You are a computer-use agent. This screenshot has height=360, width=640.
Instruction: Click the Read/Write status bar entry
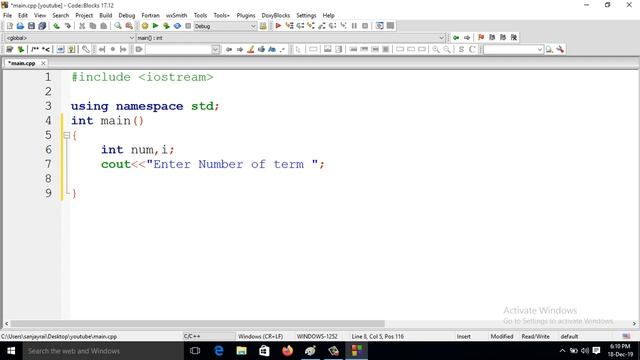(536, 336)
